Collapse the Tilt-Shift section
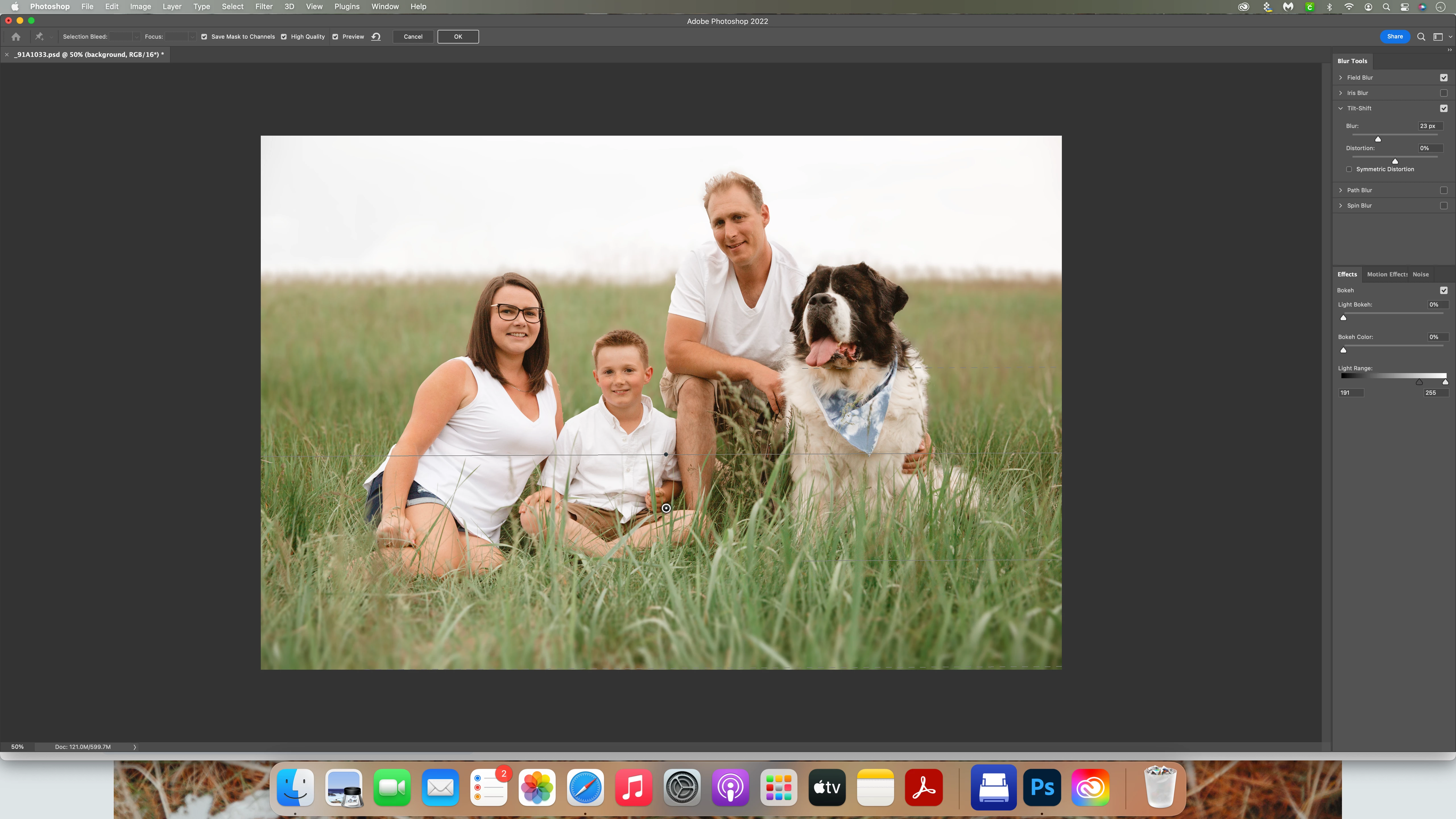The image size is (1456, 819). pyautogui.click(x=1340, y=108)
